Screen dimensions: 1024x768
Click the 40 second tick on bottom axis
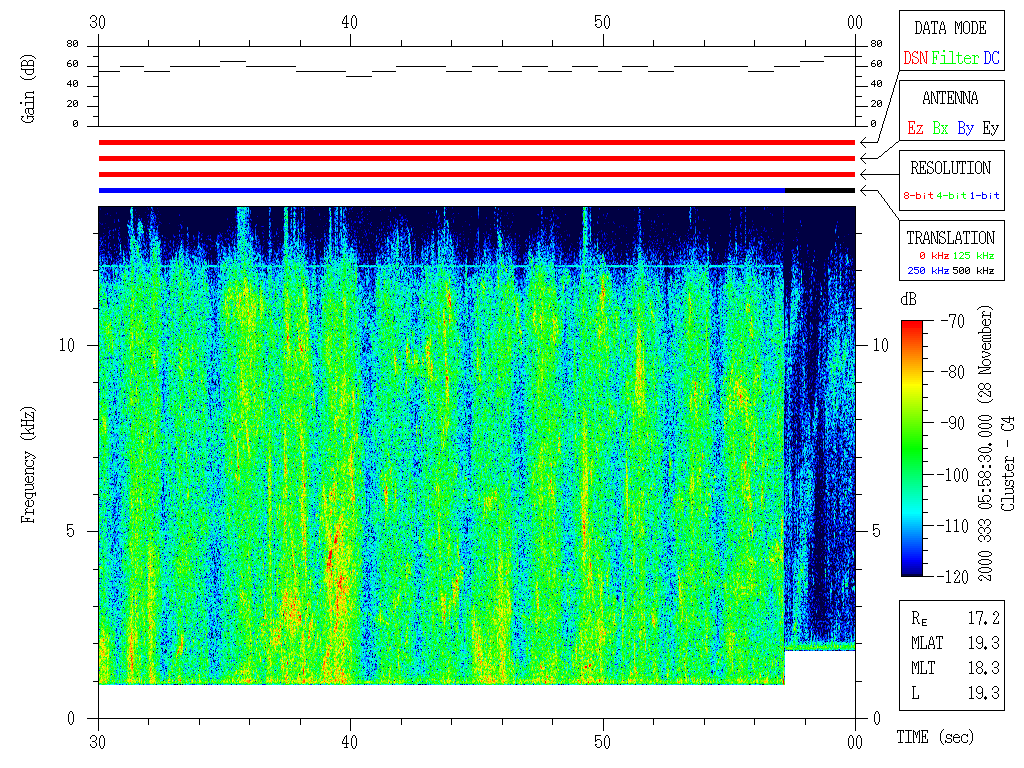[351, 740]
